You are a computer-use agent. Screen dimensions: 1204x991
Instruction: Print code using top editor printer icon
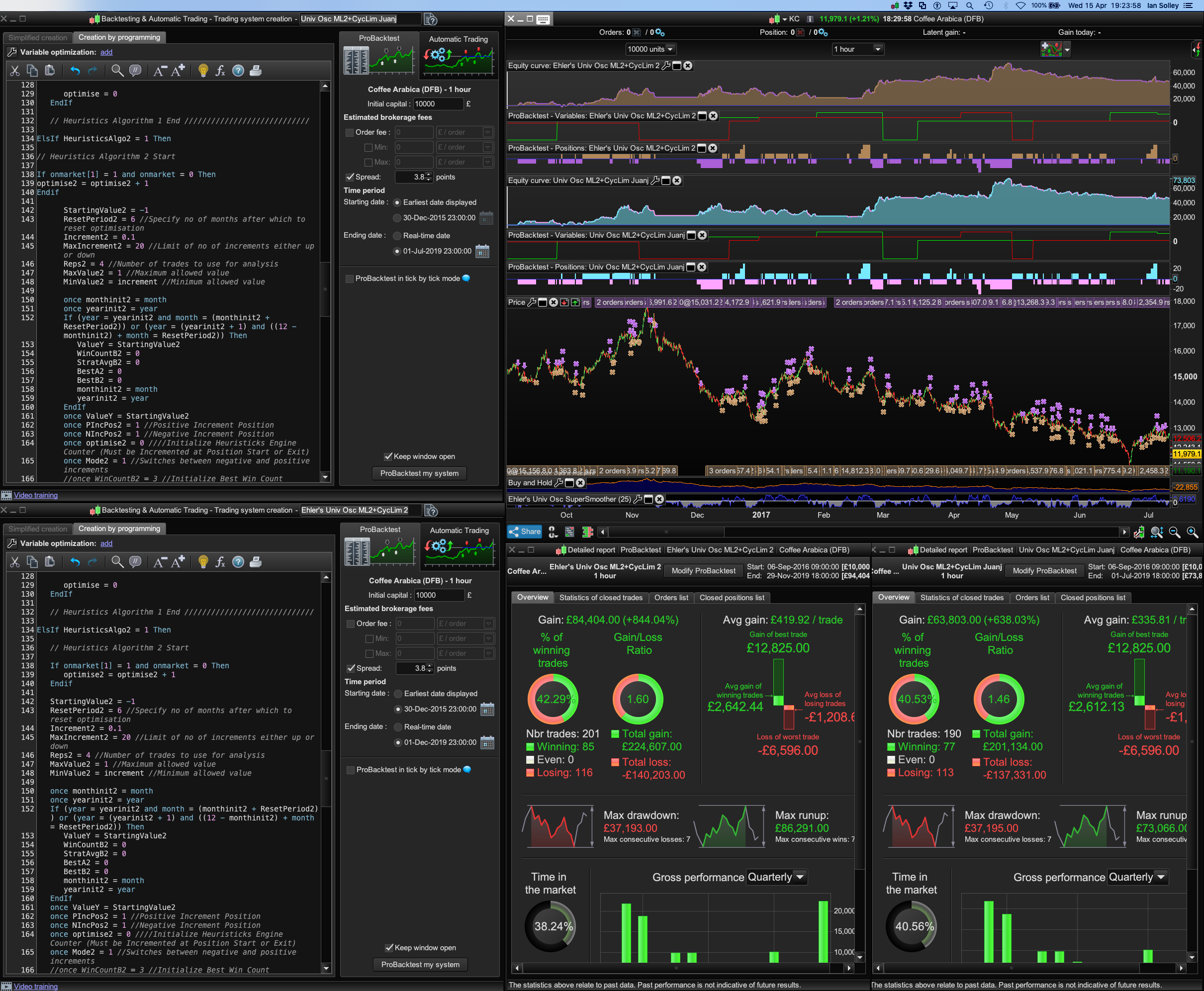pyautogui.click(x=256, y=71)
